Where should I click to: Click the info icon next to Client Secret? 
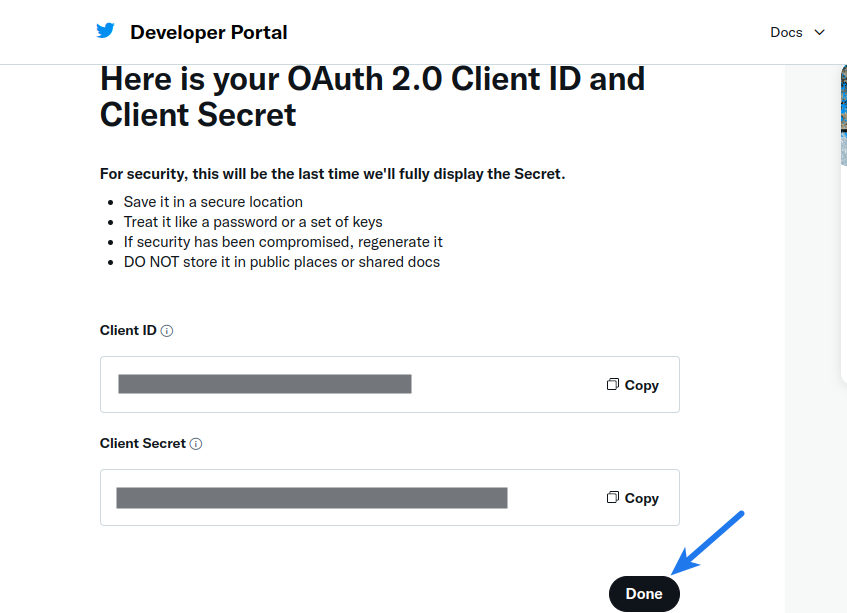tap(196, 444)
